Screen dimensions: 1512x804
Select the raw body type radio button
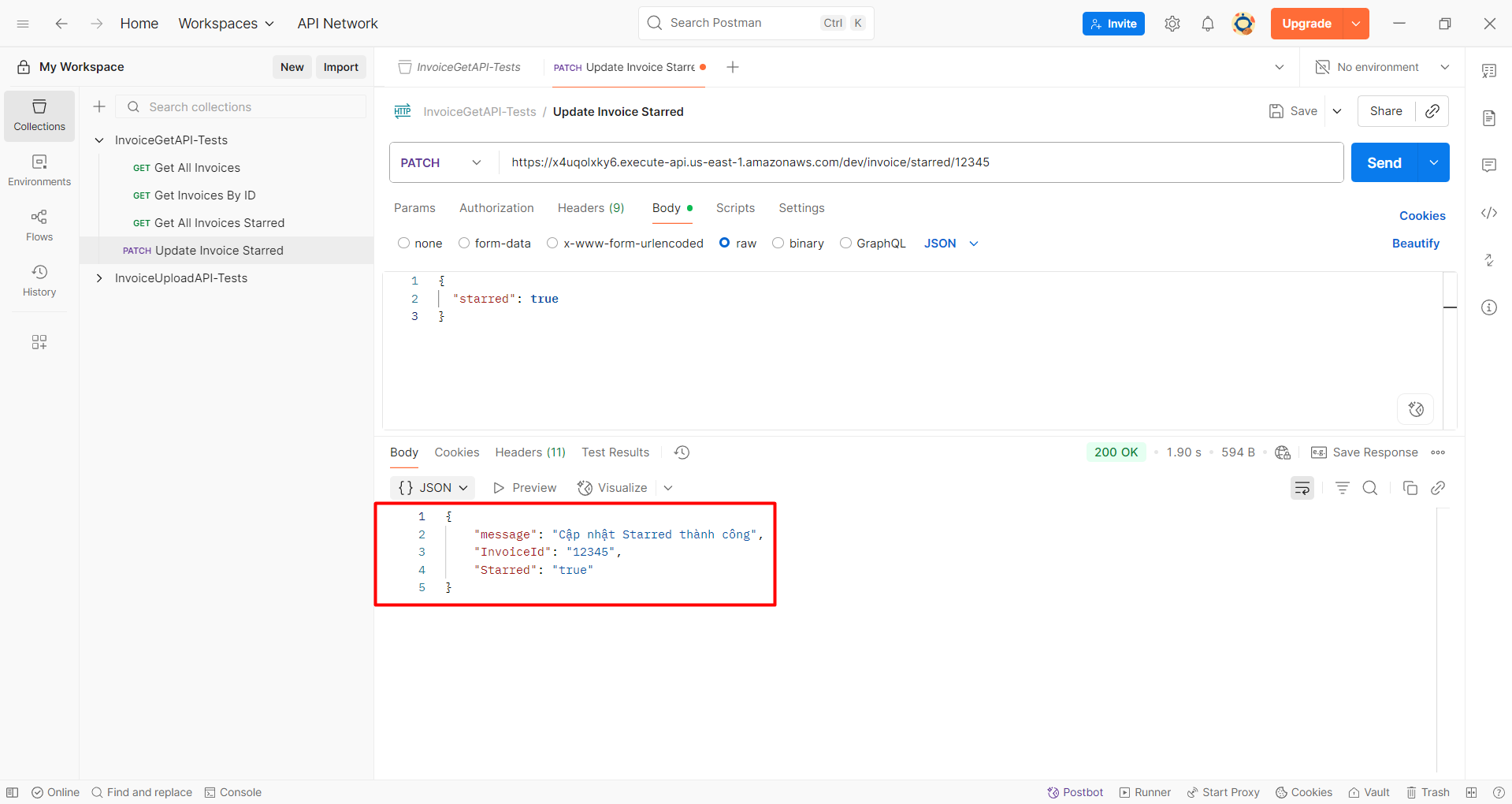point(726,243)
